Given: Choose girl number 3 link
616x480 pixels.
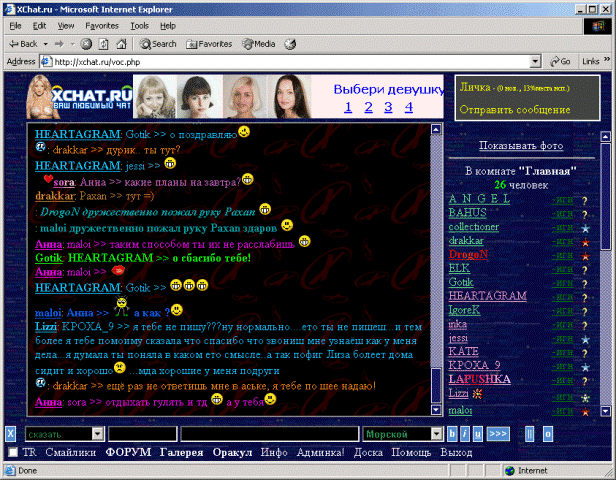Looking at the screenshot, I should click(x=388, y=107).
